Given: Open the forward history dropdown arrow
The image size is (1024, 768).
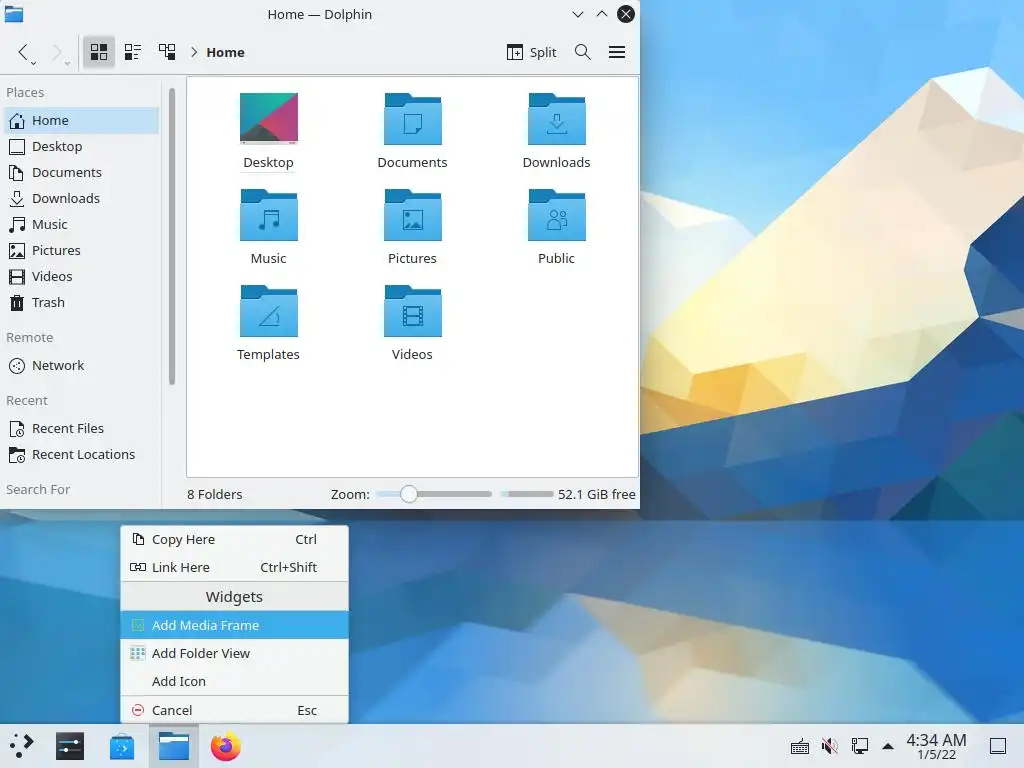Looking at the screenshot, I should [67, 63].
